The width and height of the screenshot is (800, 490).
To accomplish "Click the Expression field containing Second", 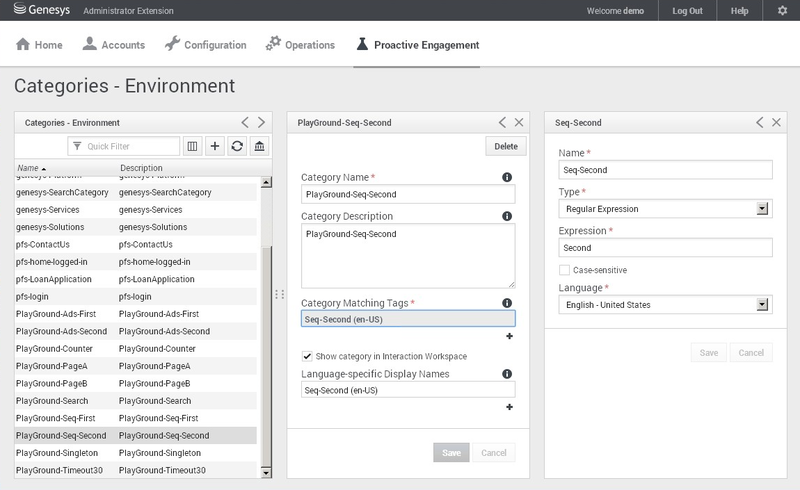I will coord(665,248).
